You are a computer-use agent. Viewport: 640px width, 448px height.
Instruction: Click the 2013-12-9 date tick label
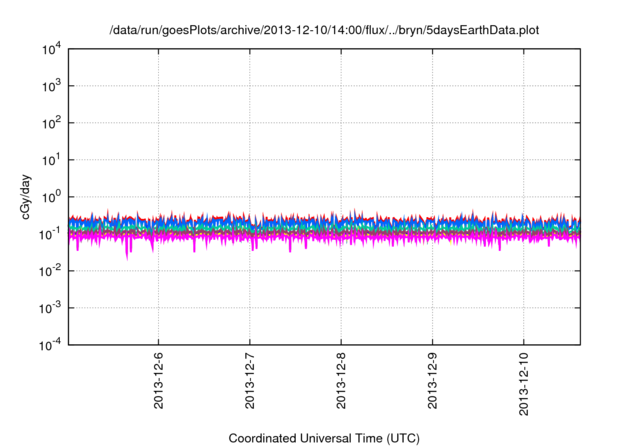(x=433, y=380)
